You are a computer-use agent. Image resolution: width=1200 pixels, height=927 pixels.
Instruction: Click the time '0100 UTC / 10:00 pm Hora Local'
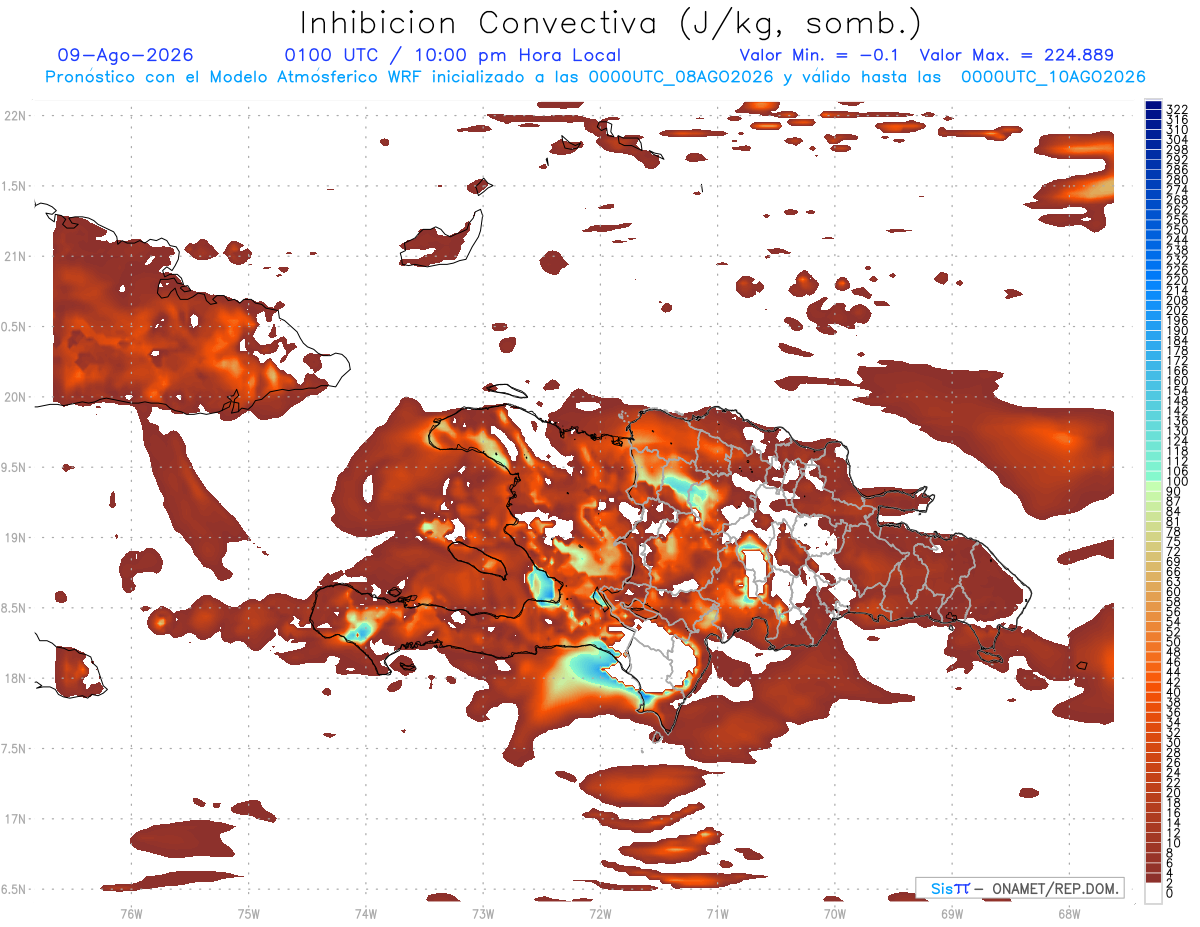[x=453, y=56]
